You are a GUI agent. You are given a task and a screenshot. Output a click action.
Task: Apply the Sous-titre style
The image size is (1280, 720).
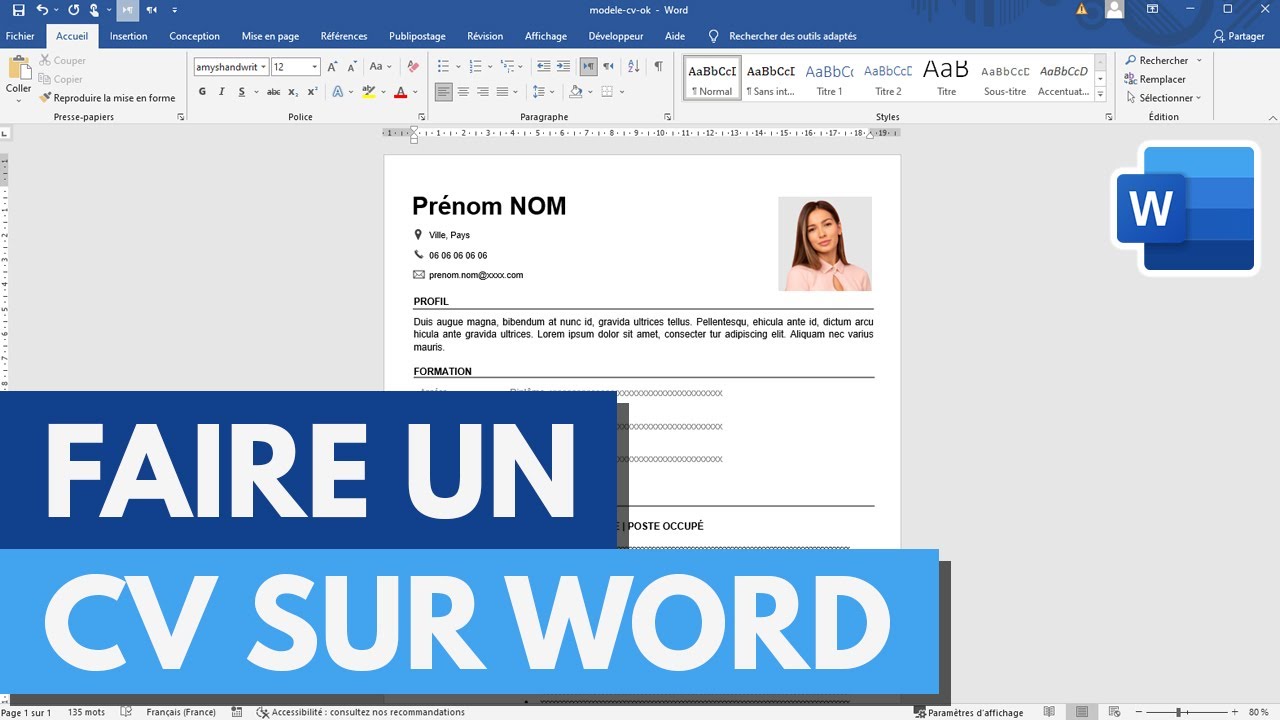[1005, 78]
